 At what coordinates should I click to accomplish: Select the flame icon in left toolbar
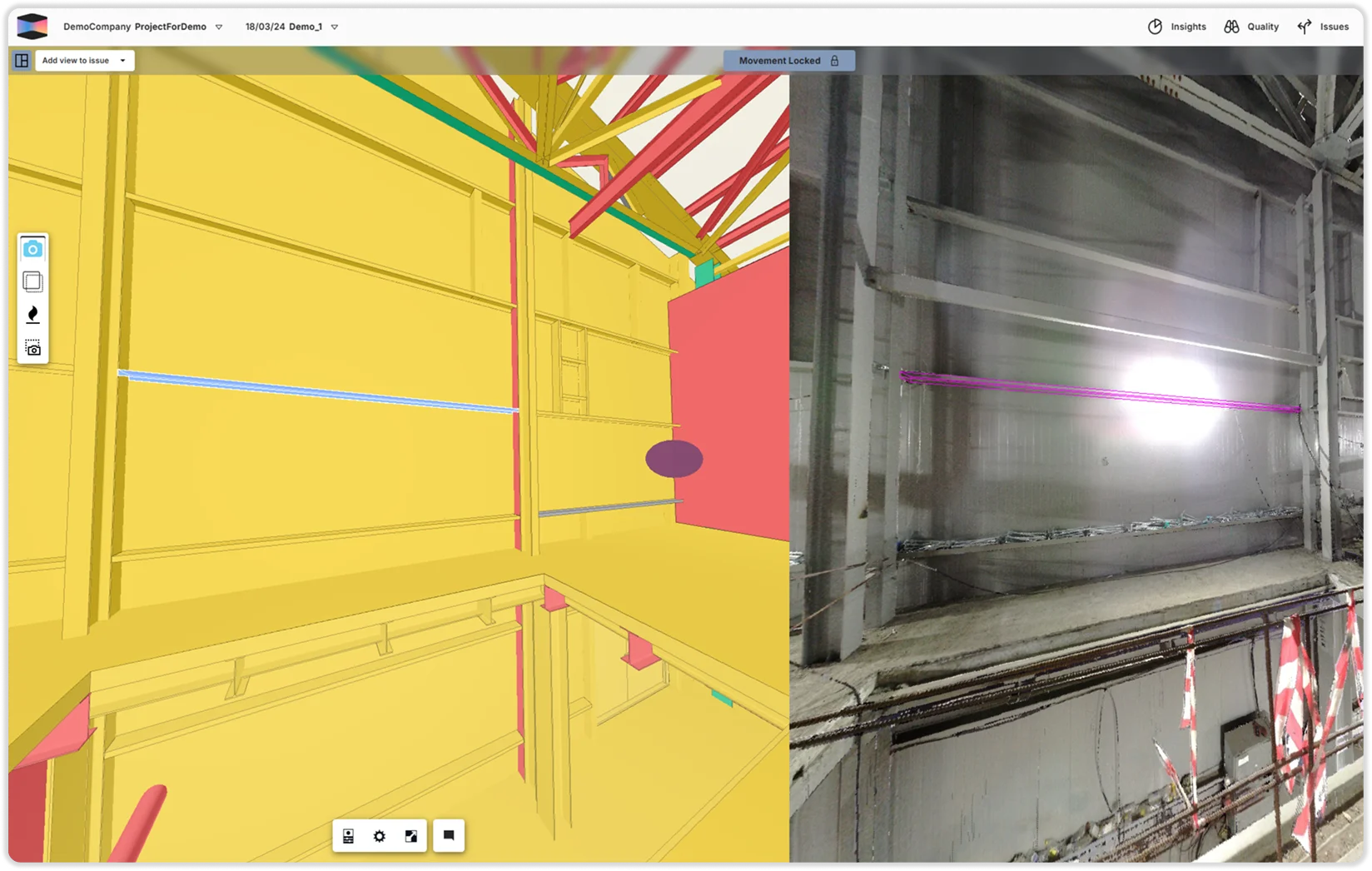32,315
